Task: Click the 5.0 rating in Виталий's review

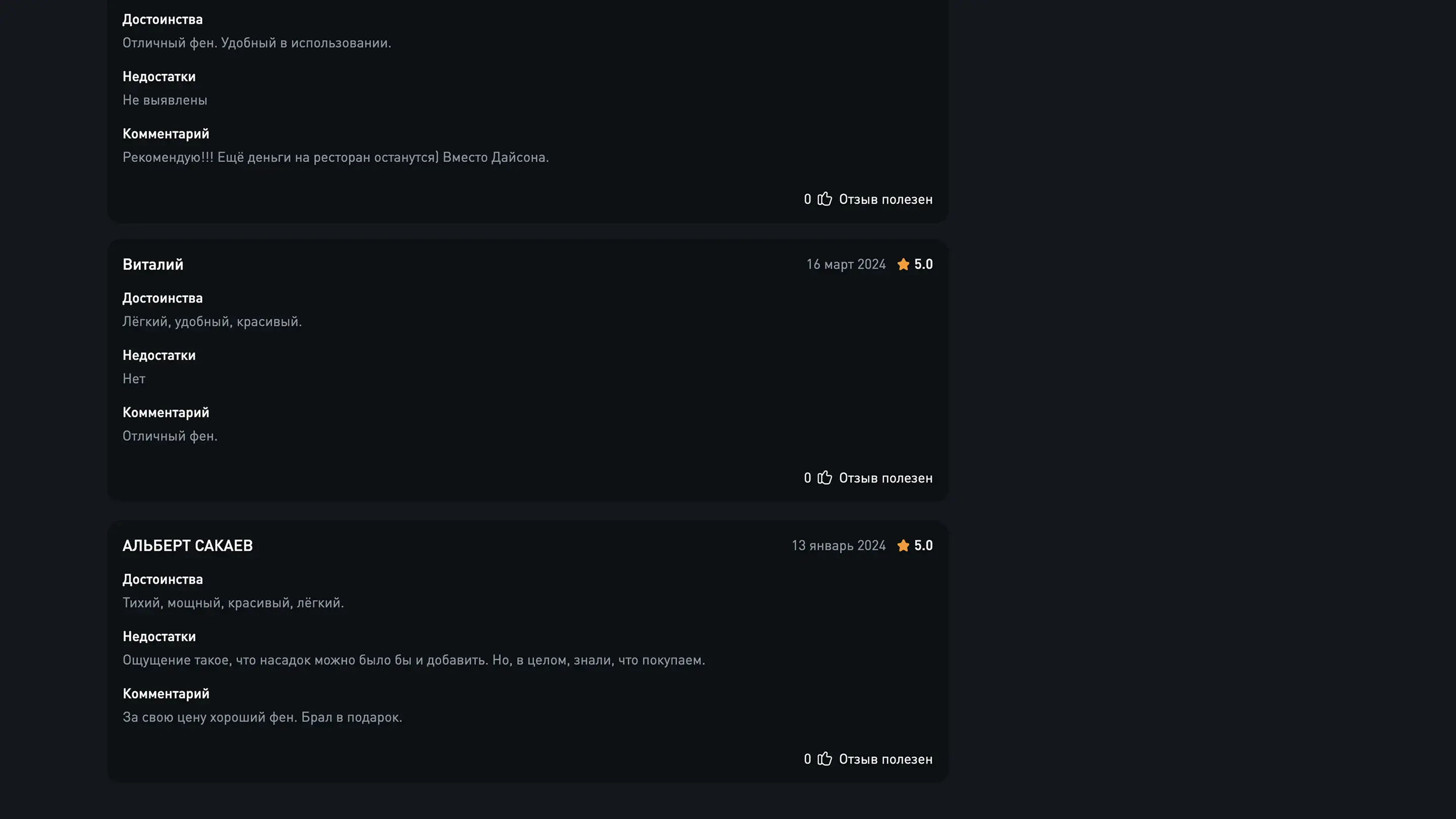Action: [x=924, y=264]
